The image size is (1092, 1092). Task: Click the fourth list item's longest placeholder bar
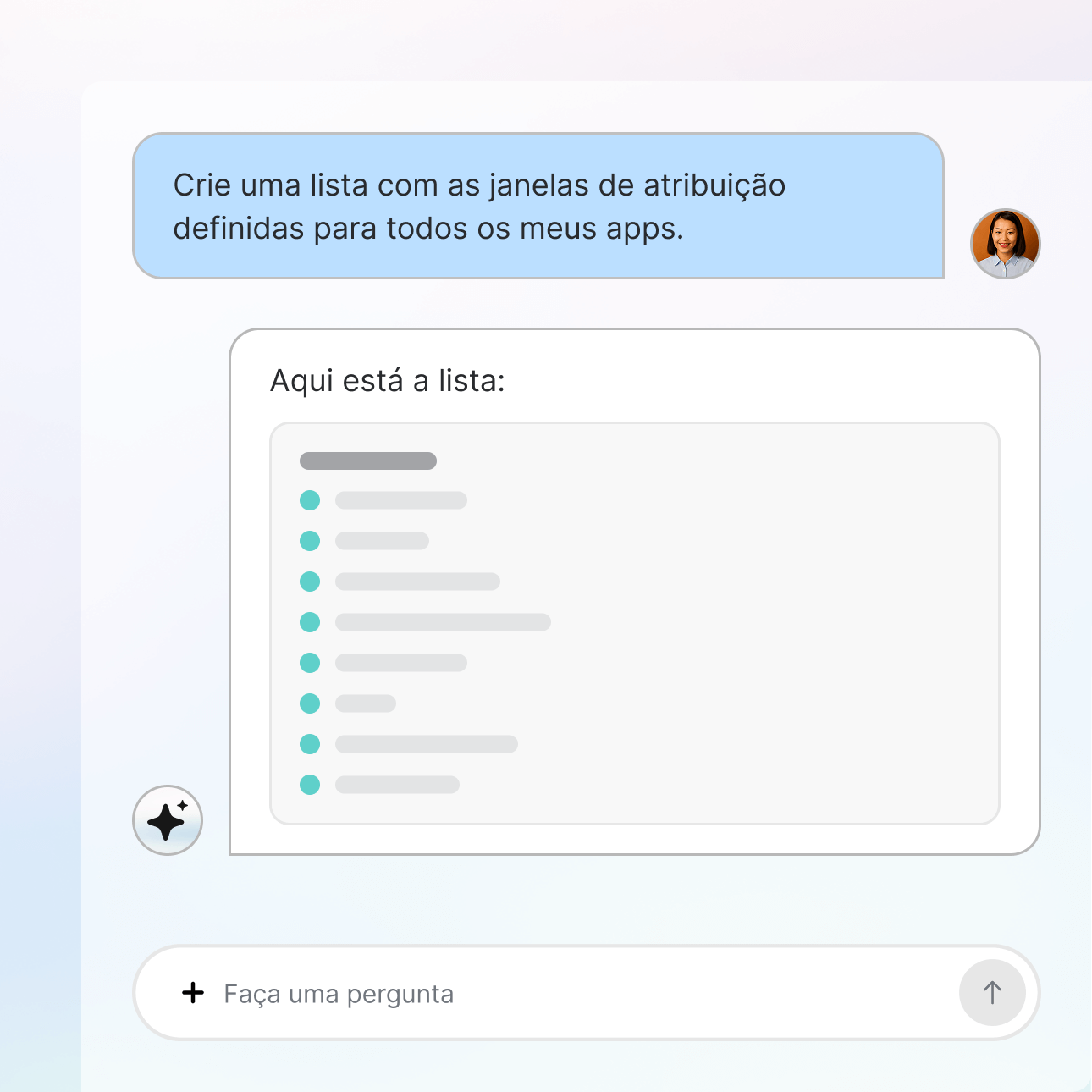click(443, 622)
